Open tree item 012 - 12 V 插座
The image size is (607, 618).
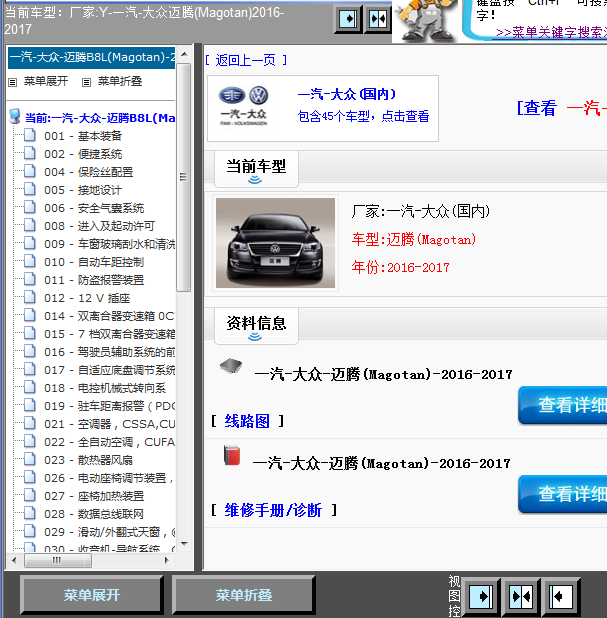[x=87, y=298]
